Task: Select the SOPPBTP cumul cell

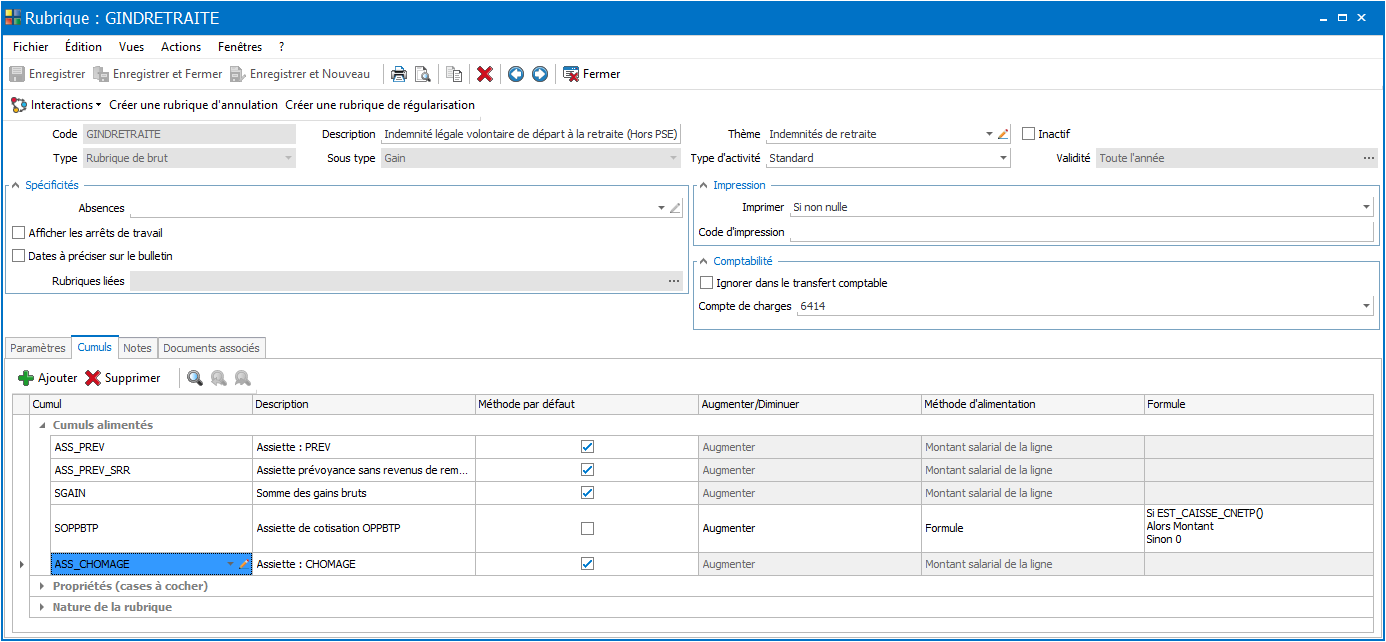Action: tap(151, 528)
